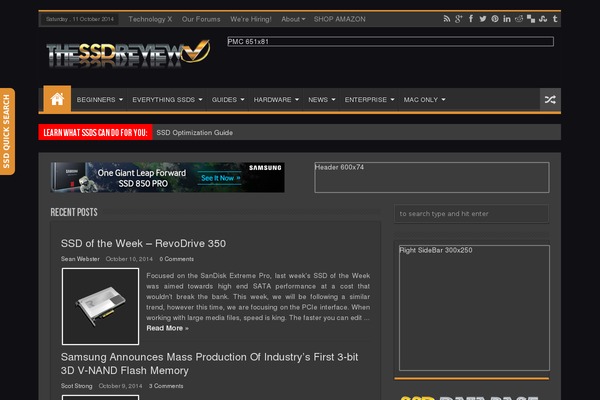The height and width of the screenshot is (400, 600).
Task: Expand the News menu
Action: click(321, 100)
